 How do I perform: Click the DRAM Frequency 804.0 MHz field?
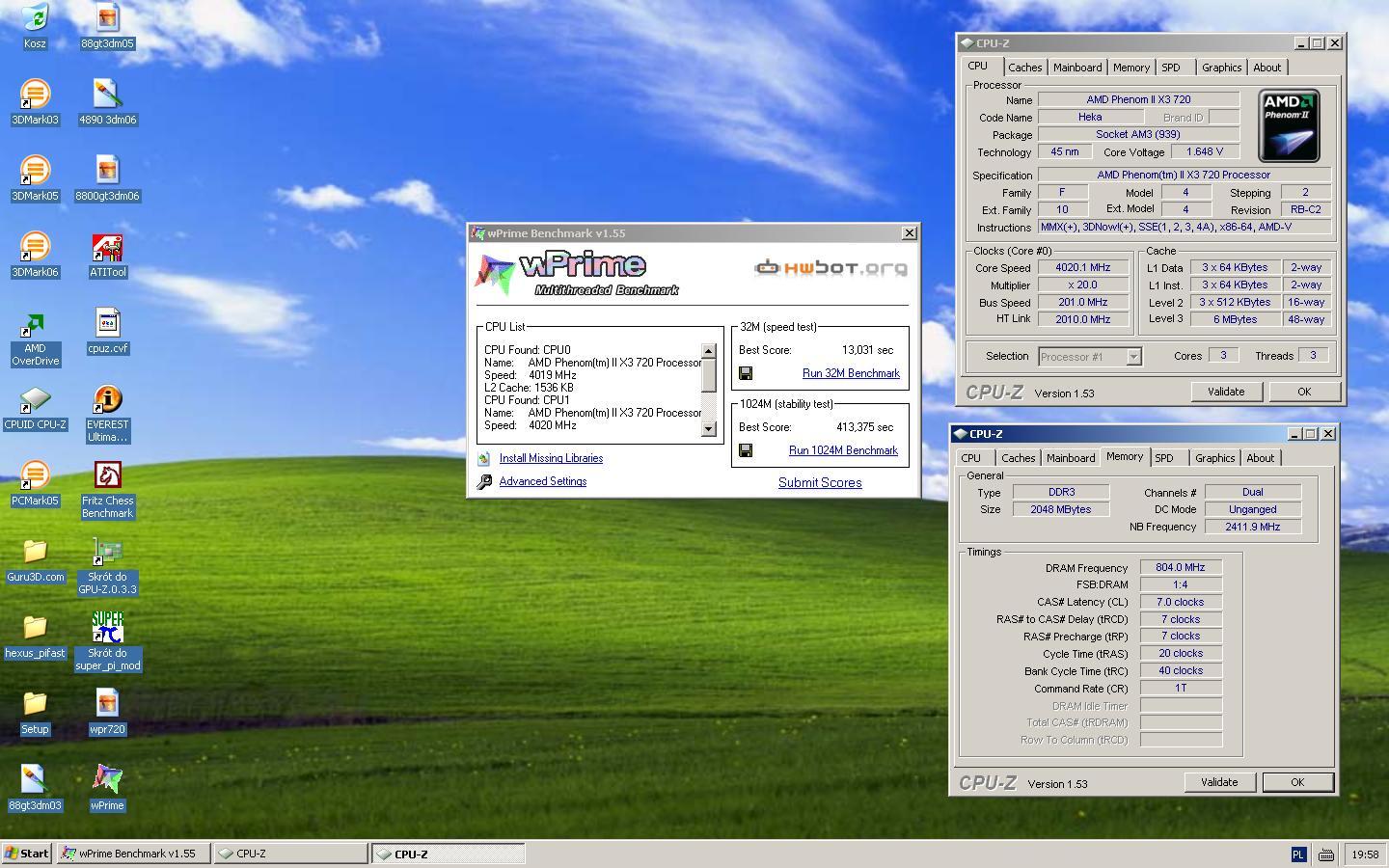click(1181, 568)
